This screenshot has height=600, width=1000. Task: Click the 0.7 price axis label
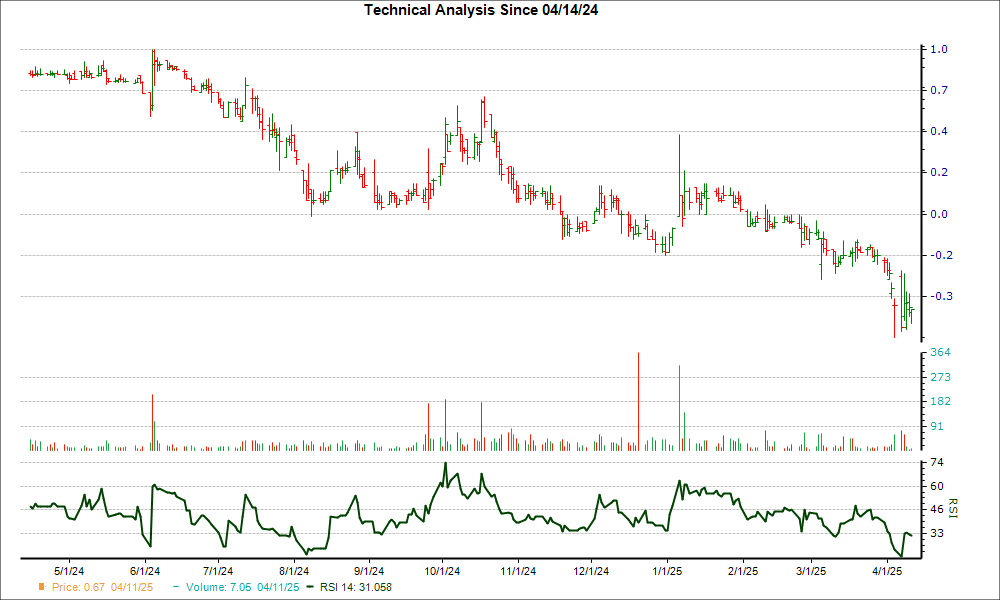click(x=939, y=91)
